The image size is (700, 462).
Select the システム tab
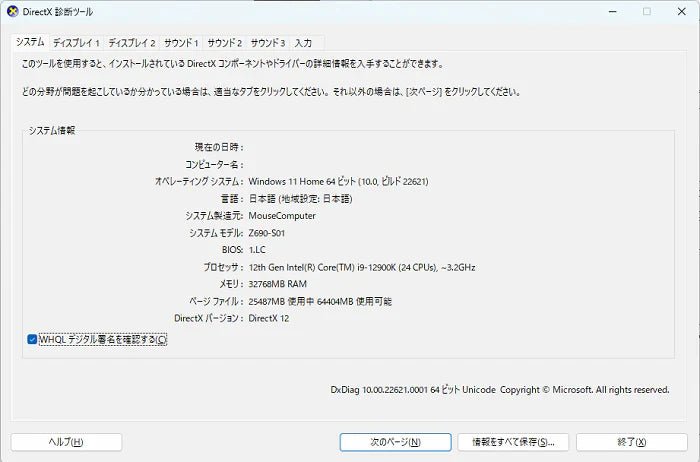click(29, 42)
